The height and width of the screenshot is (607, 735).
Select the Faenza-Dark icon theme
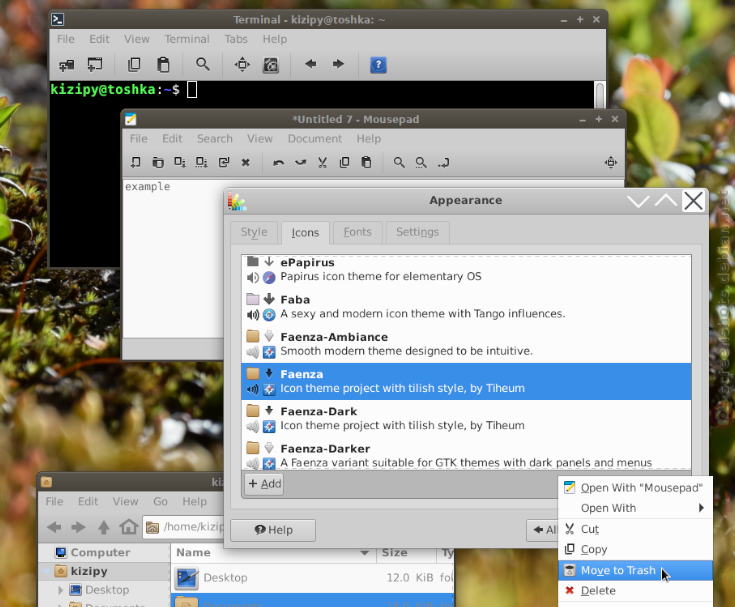pos(466,419)
